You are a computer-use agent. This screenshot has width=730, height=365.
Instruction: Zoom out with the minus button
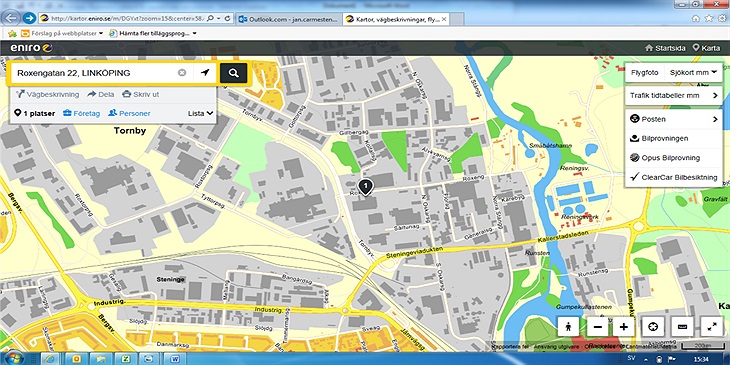(598, 327)
